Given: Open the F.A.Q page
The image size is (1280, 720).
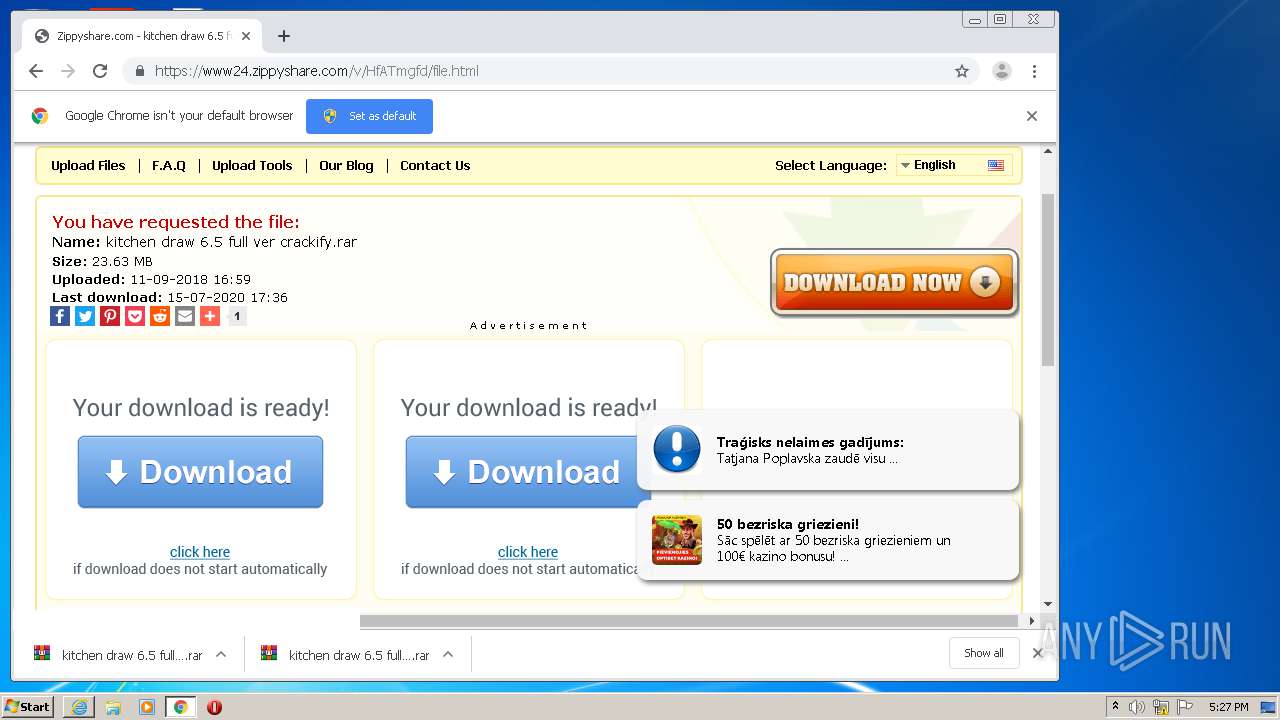Looking at the screenshot, I should [169, 166].
